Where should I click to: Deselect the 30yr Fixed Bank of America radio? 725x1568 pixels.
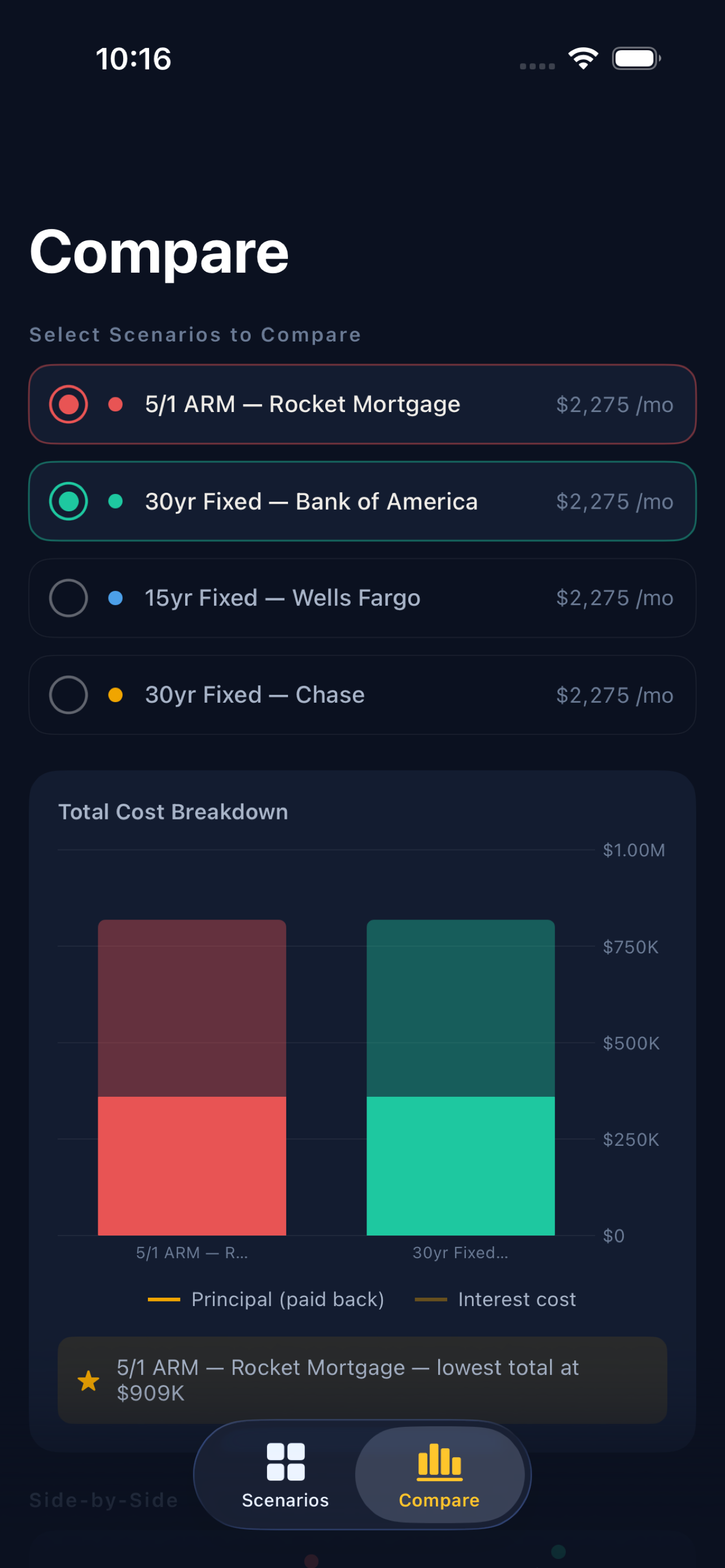(x=68, y=501)
